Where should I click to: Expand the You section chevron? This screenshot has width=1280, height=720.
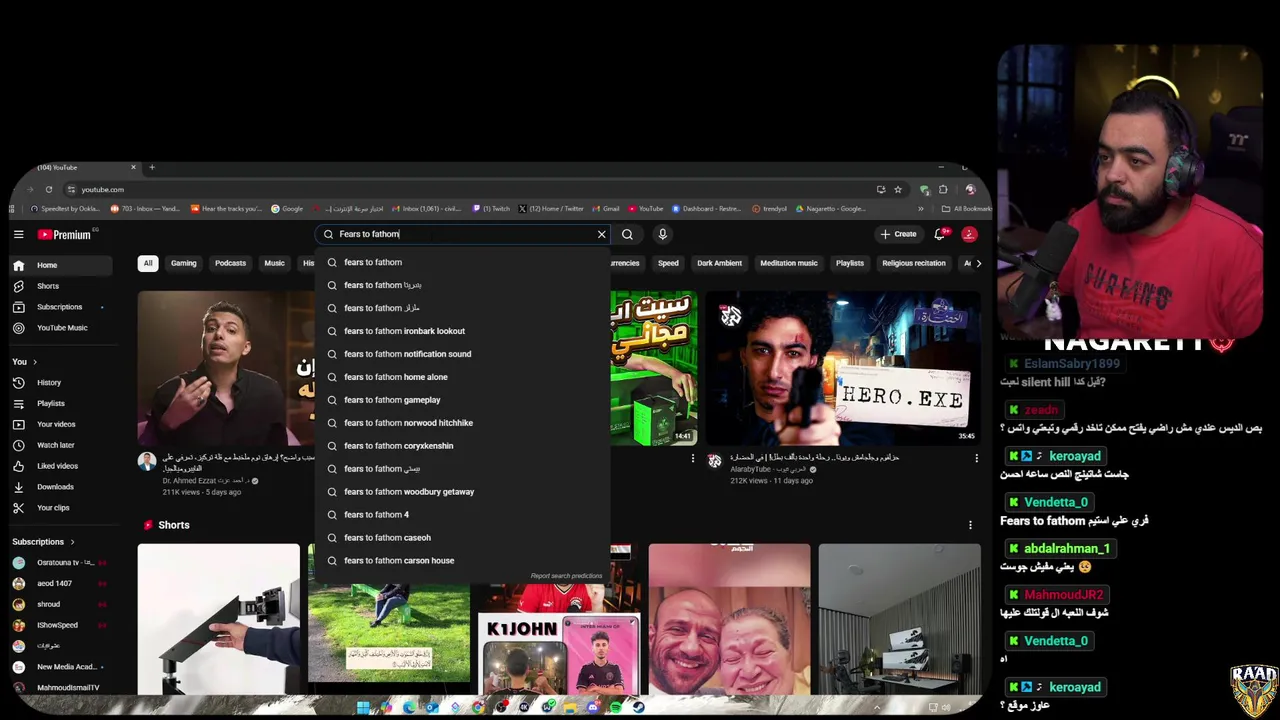35,362
